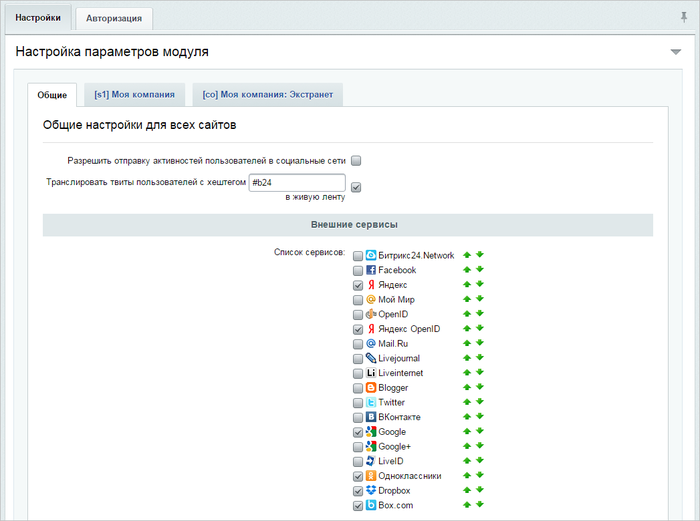Open the [s1] Моя компания tab

[x=134, y=95]
